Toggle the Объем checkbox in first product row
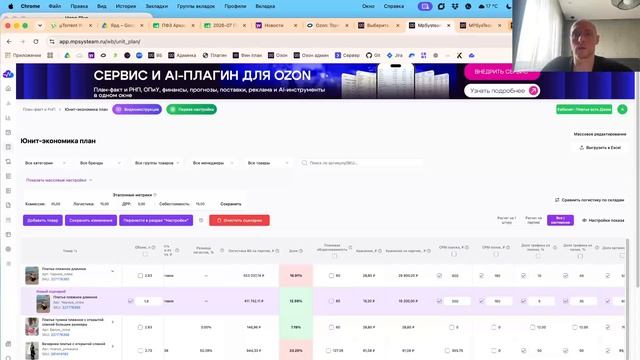Image resolution: width=640 pixels, height=360 pixels. click(x=140, y=276)
